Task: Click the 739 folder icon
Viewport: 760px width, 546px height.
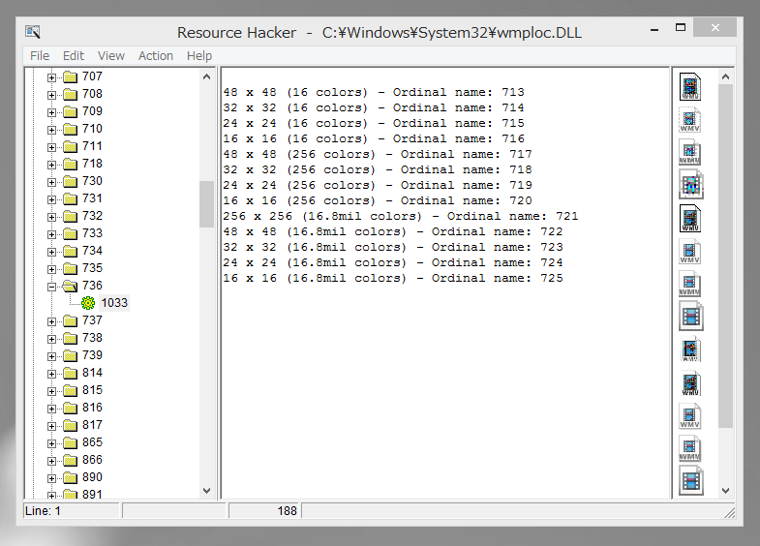Action: (x=71, y=355)
